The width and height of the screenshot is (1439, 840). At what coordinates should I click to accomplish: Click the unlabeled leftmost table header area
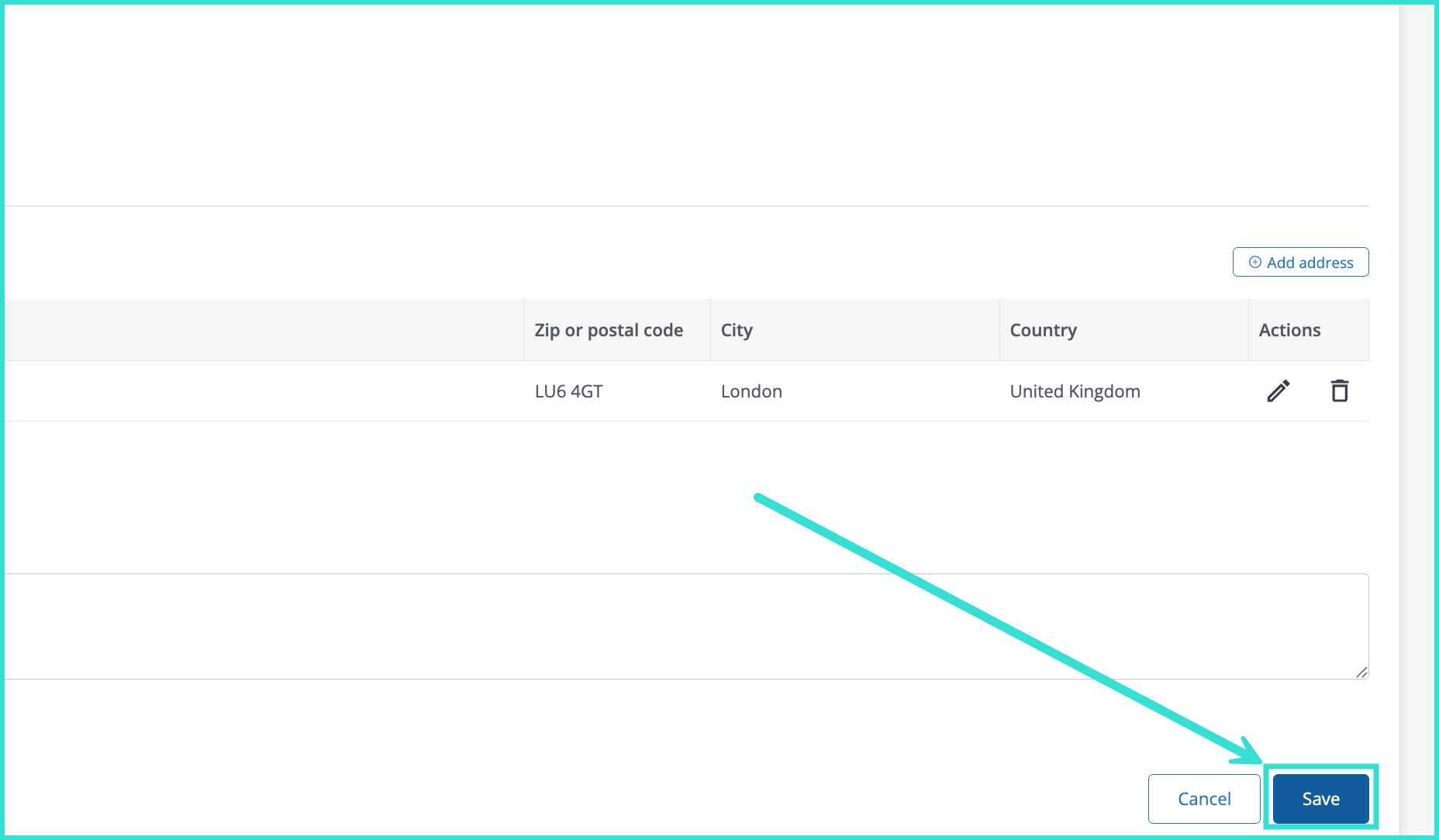pos(264,330)
